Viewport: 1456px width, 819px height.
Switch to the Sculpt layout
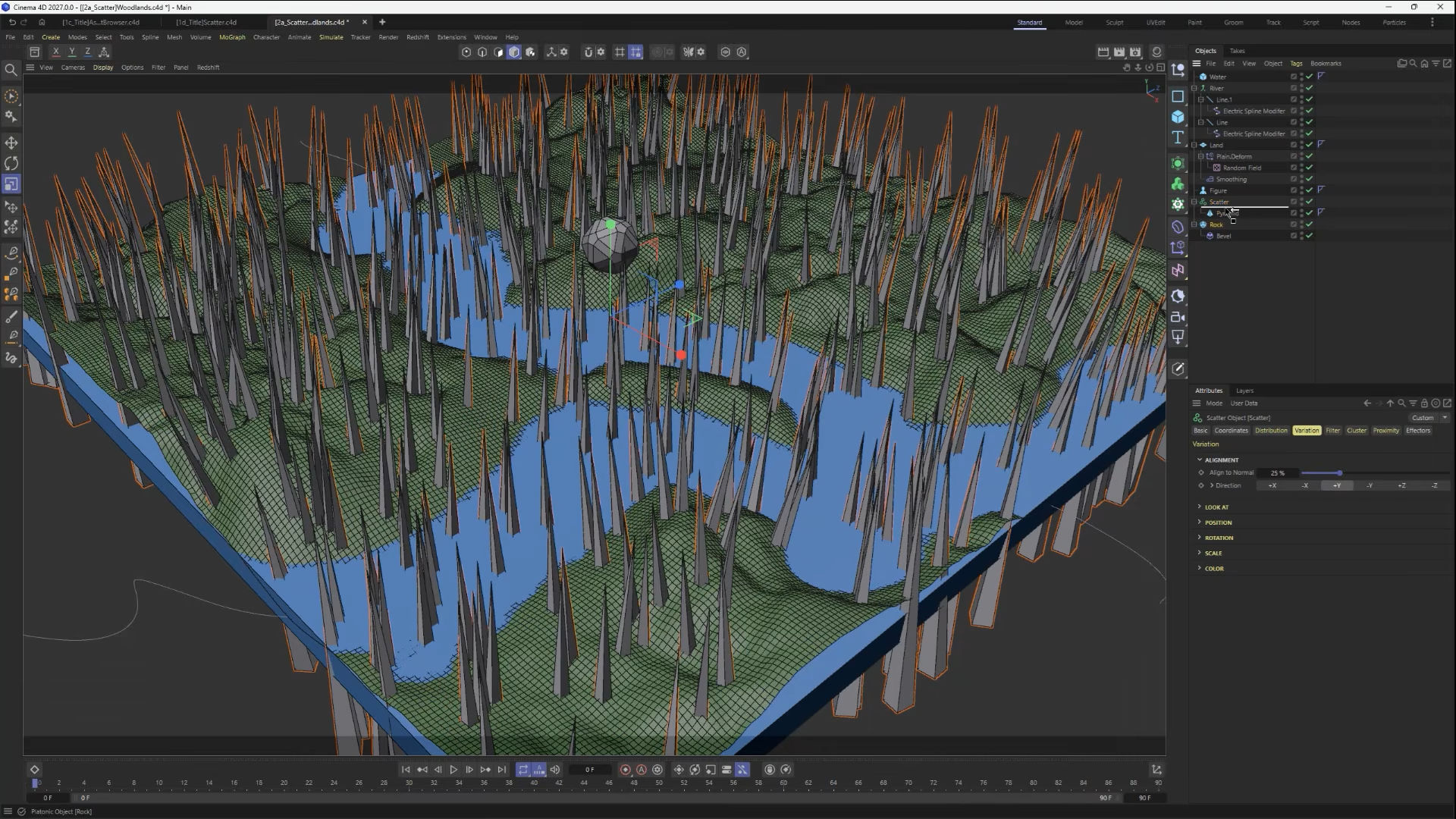click(x=1114, y=23)
